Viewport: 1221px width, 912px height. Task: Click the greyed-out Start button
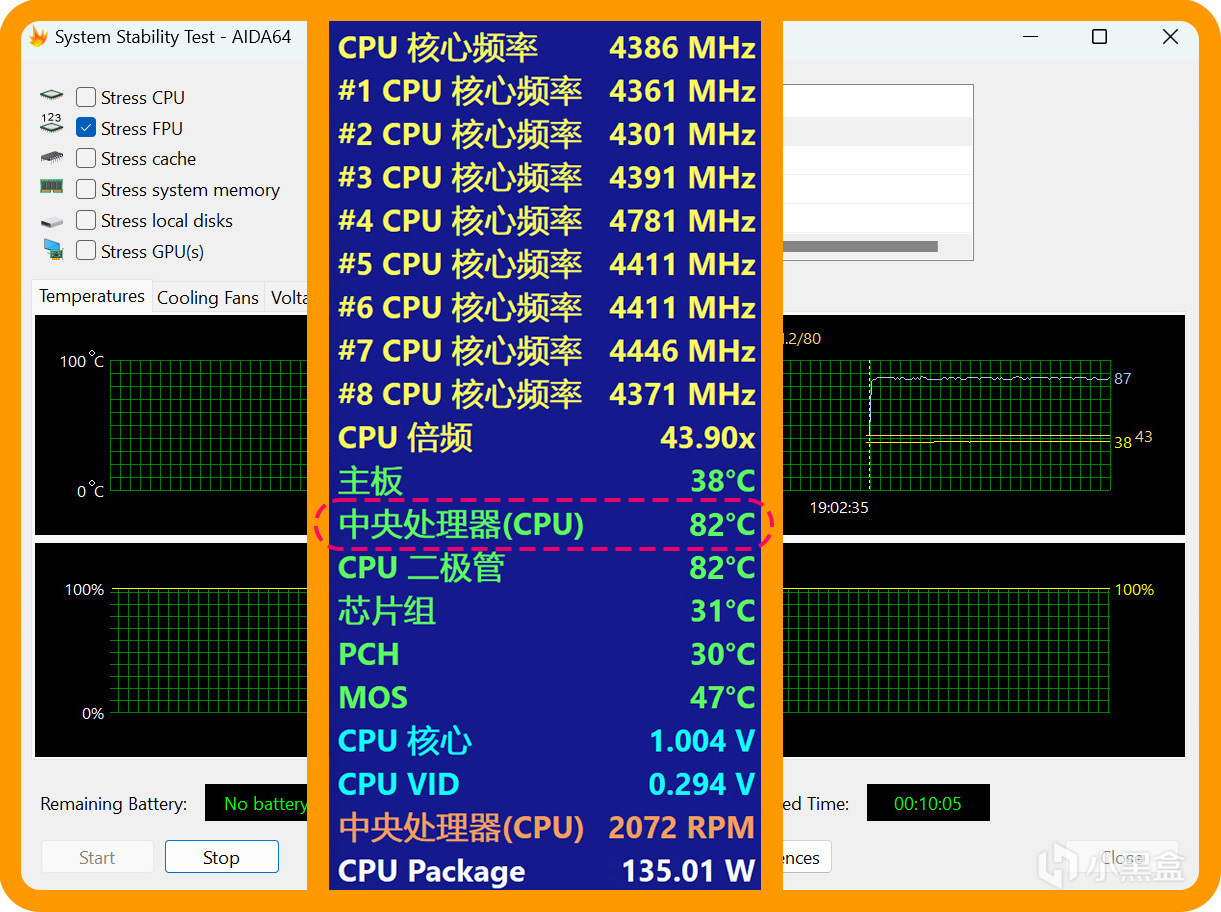point(97,857)
